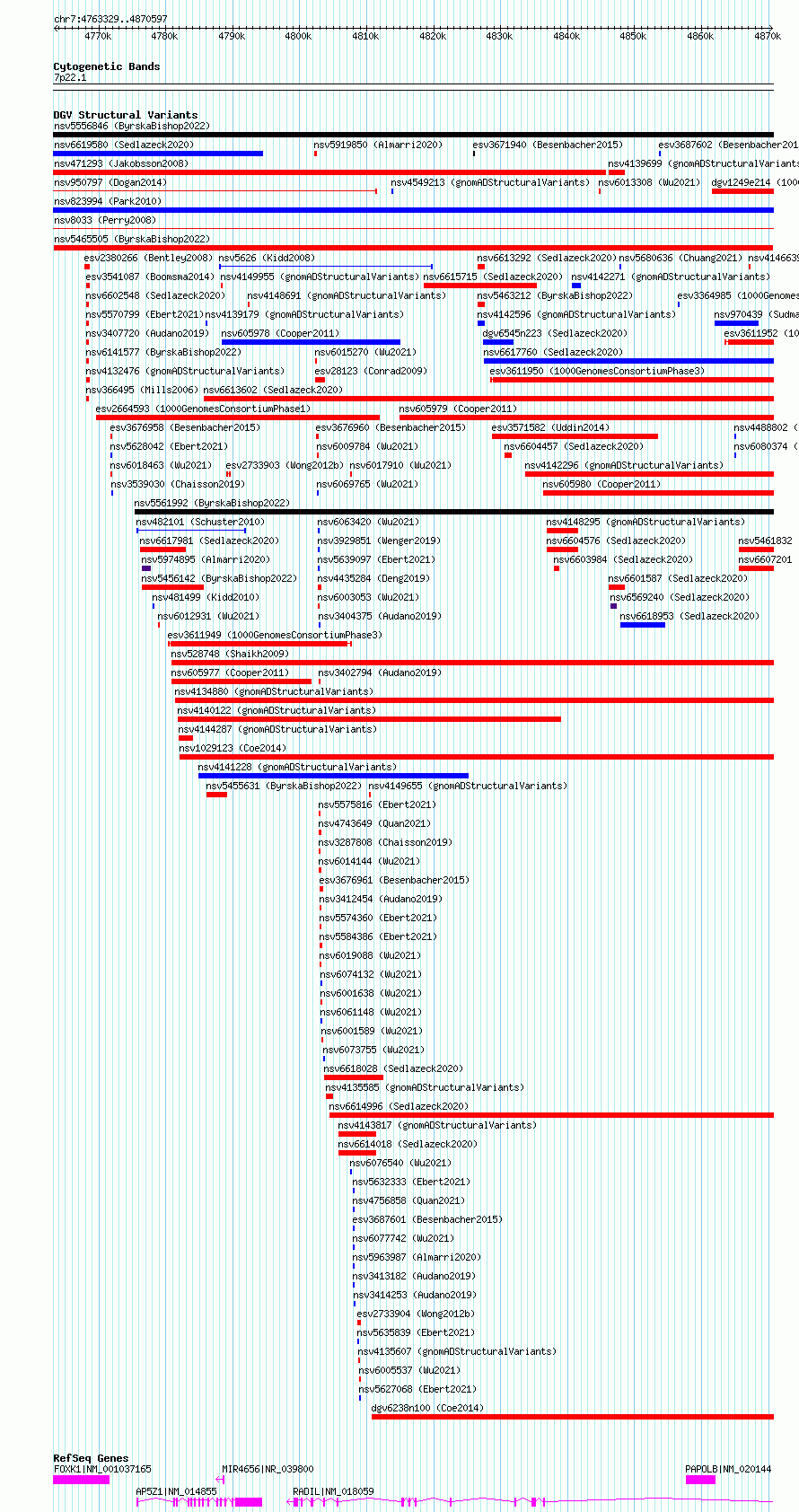Click nsv6618028 (Sedlazeck2020) label

[x=393, y=1068]
